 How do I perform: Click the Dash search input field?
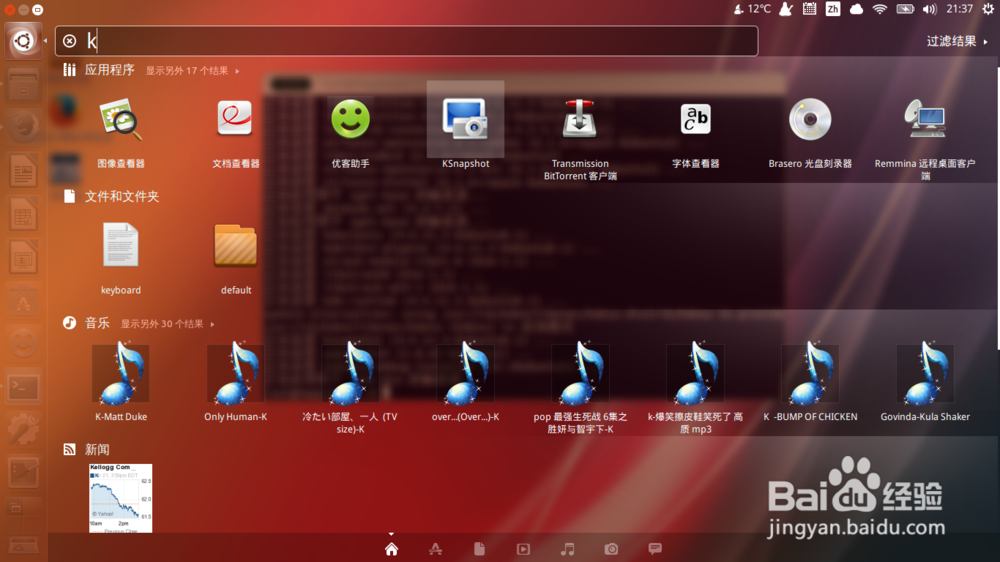(x=407, y=41)
